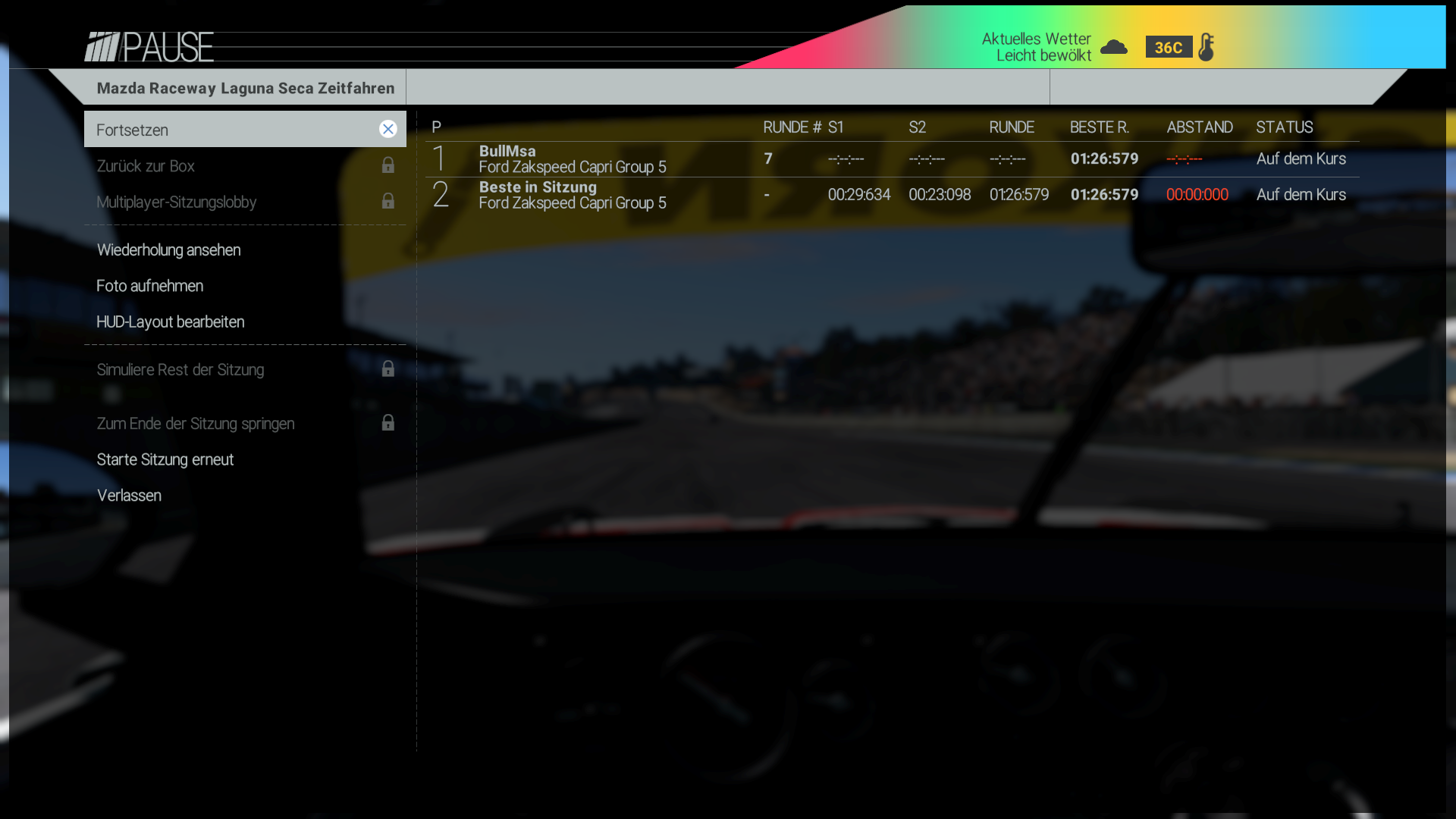Click Verlassen to exit the session
Screen dimensions: 1456x819
tap(245, 495)
